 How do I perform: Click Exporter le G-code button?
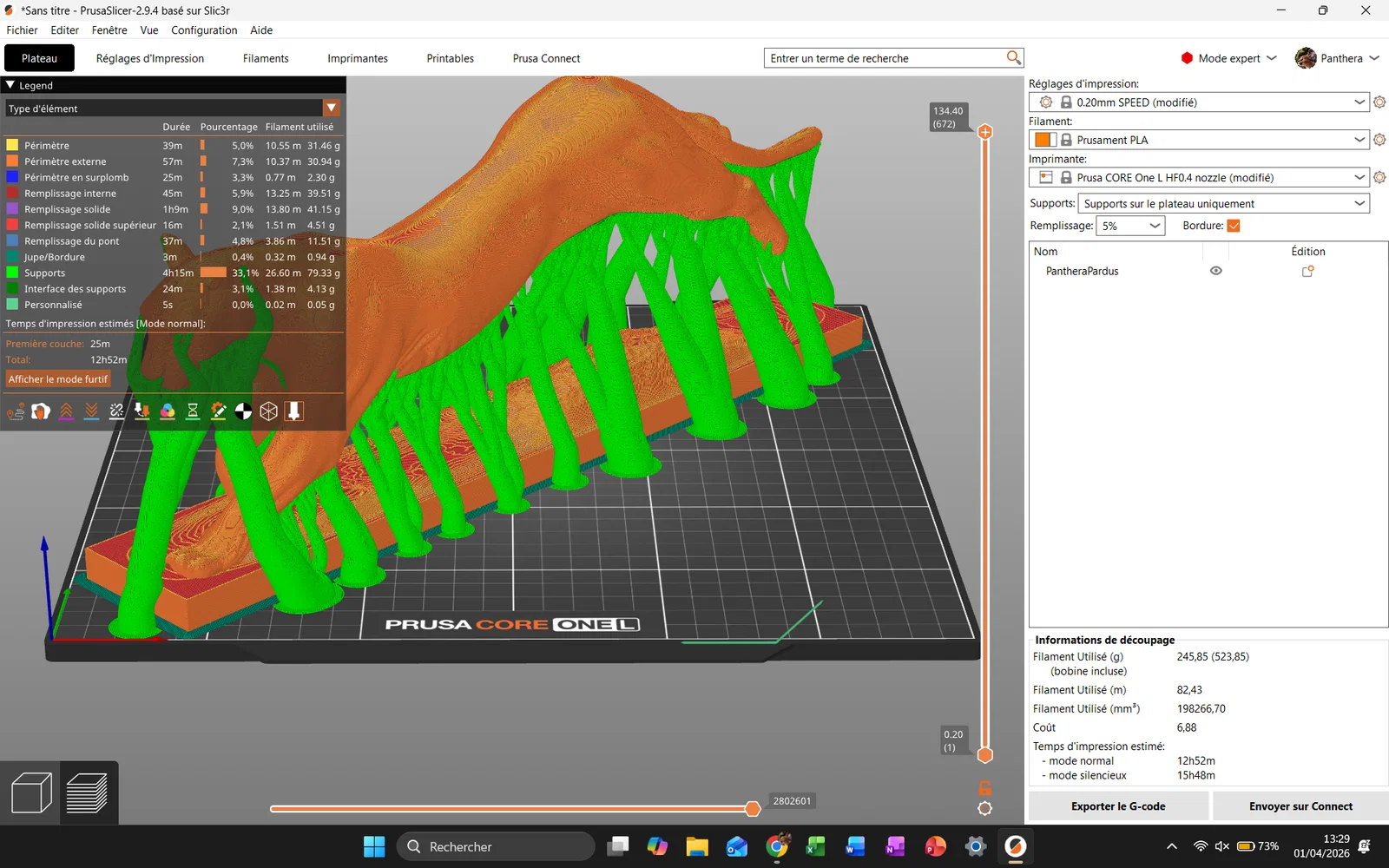1118,806
